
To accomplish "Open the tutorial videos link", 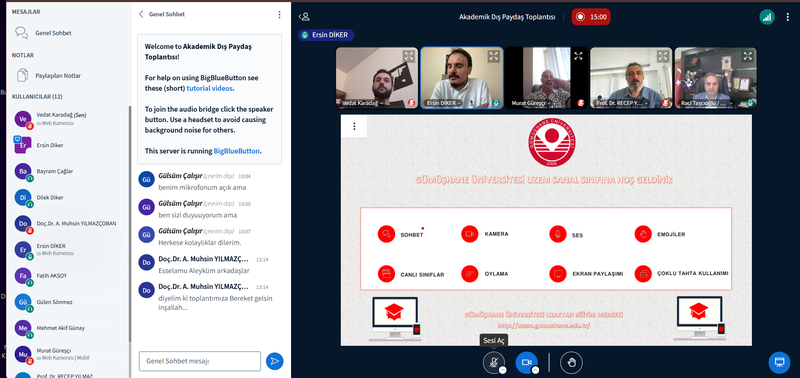I will tap(209, 88).
